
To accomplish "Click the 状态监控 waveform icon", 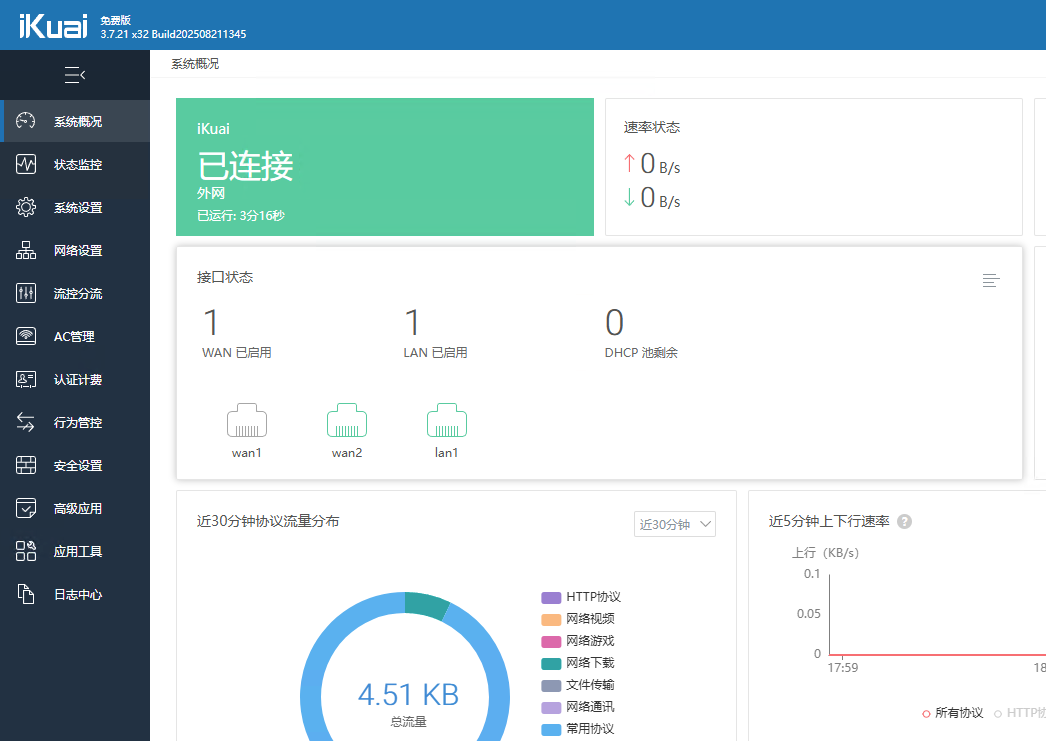I will point(25,164).
